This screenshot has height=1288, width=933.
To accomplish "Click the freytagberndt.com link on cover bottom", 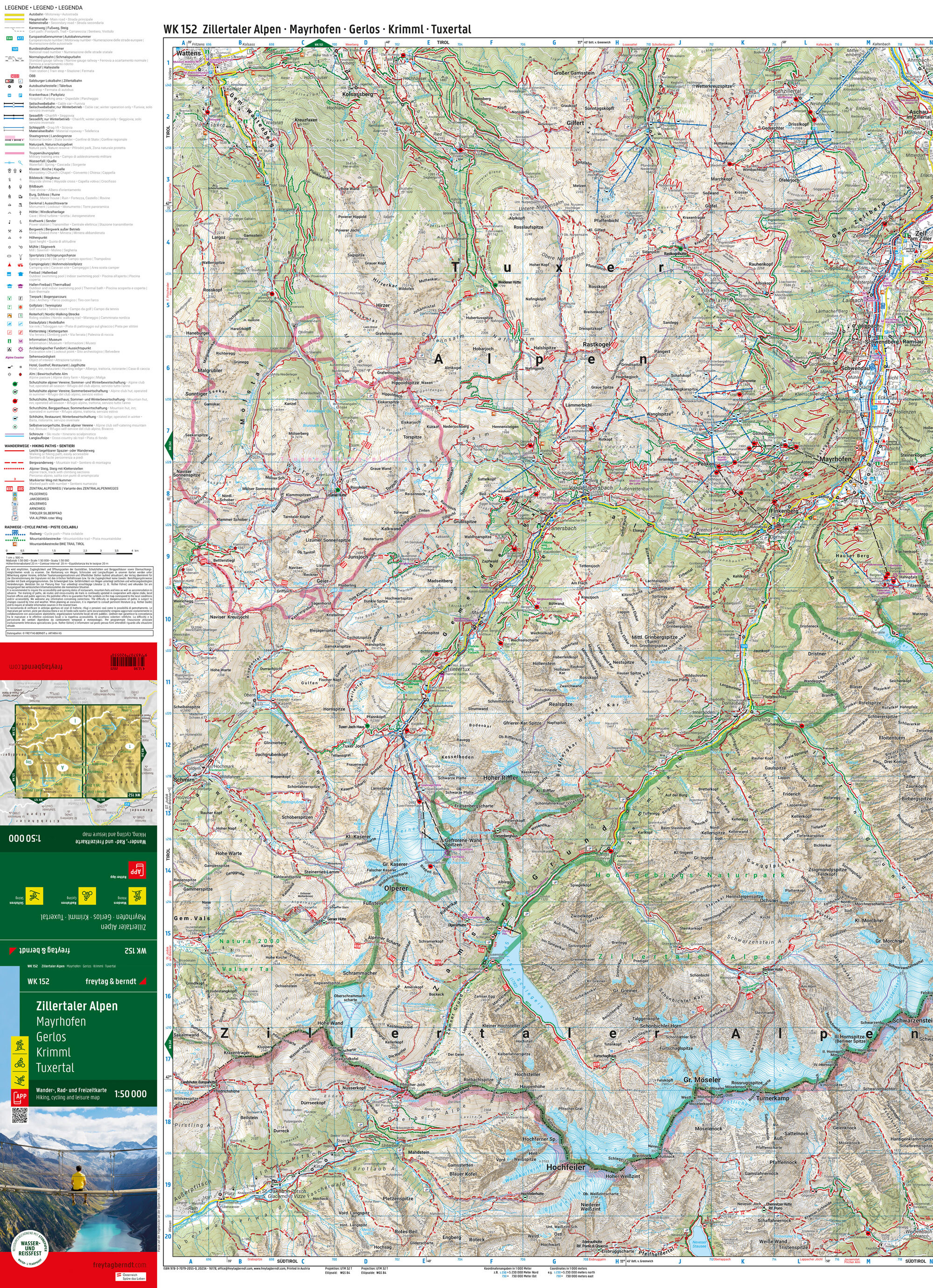I will click(x=119, y=1265).
